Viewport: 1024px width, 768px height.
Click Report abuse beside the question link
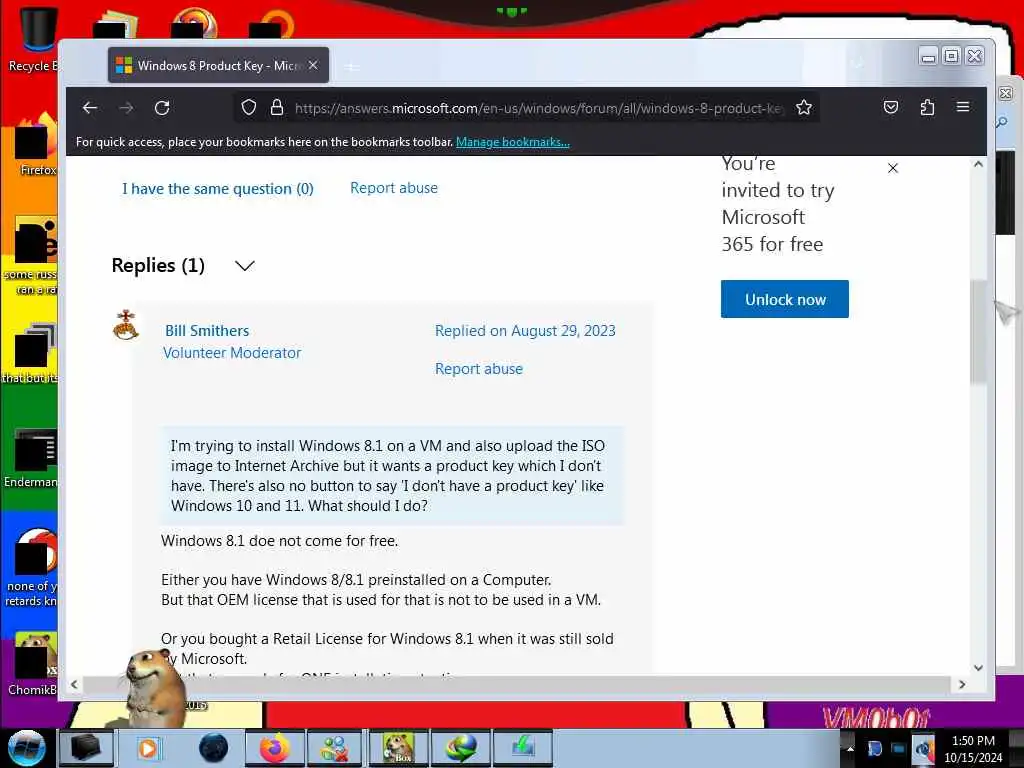pyautogui.click(x=394, y=188)
